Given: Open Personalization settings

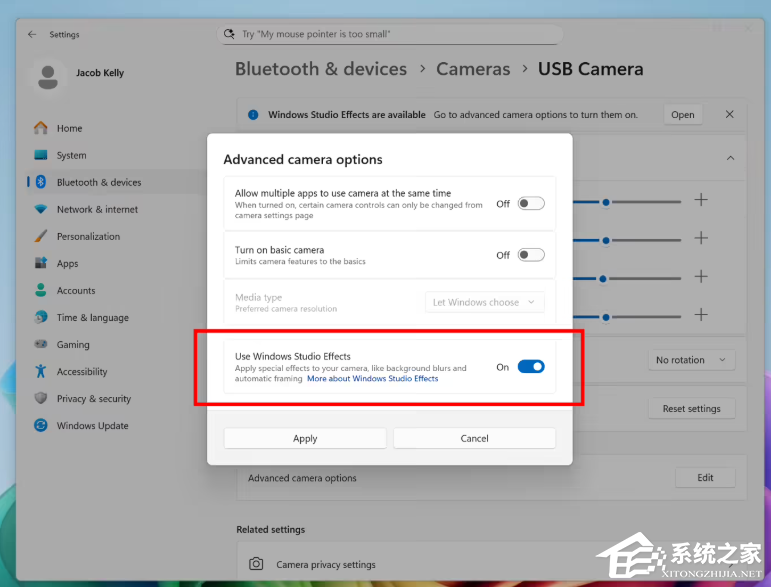Looking at the screenshot, I should 117,236.
